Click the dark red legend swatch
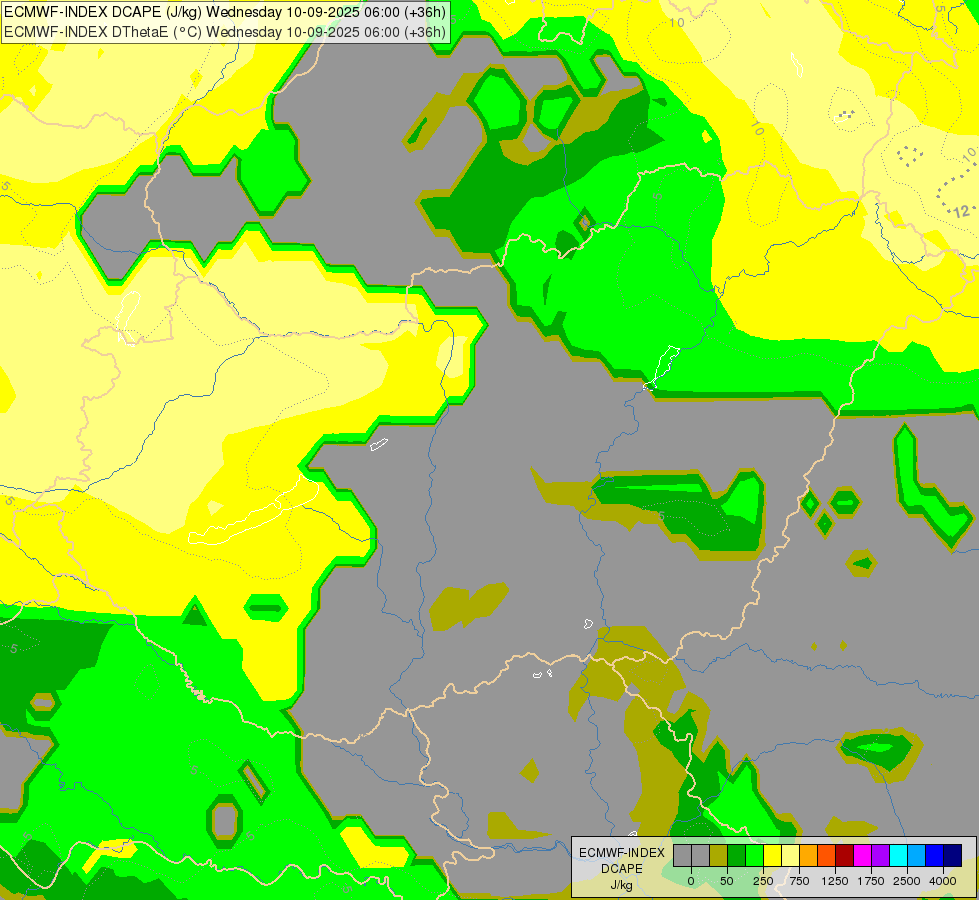 point(845,855)
